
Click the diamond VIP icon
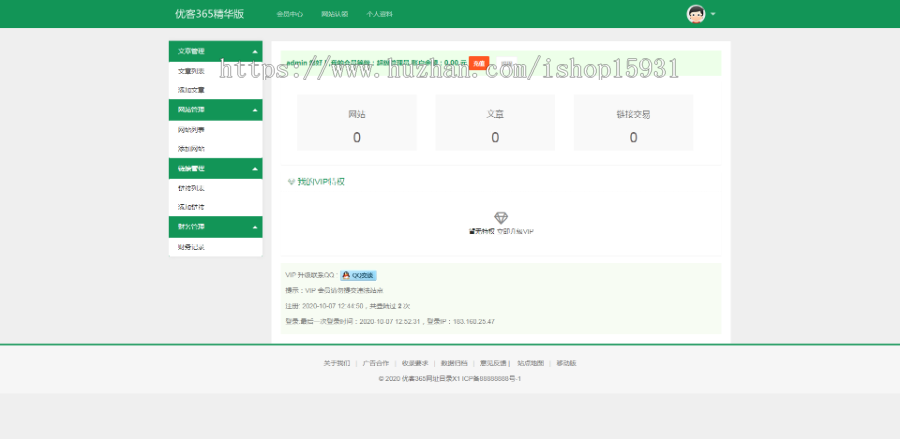tap(501, 217)
